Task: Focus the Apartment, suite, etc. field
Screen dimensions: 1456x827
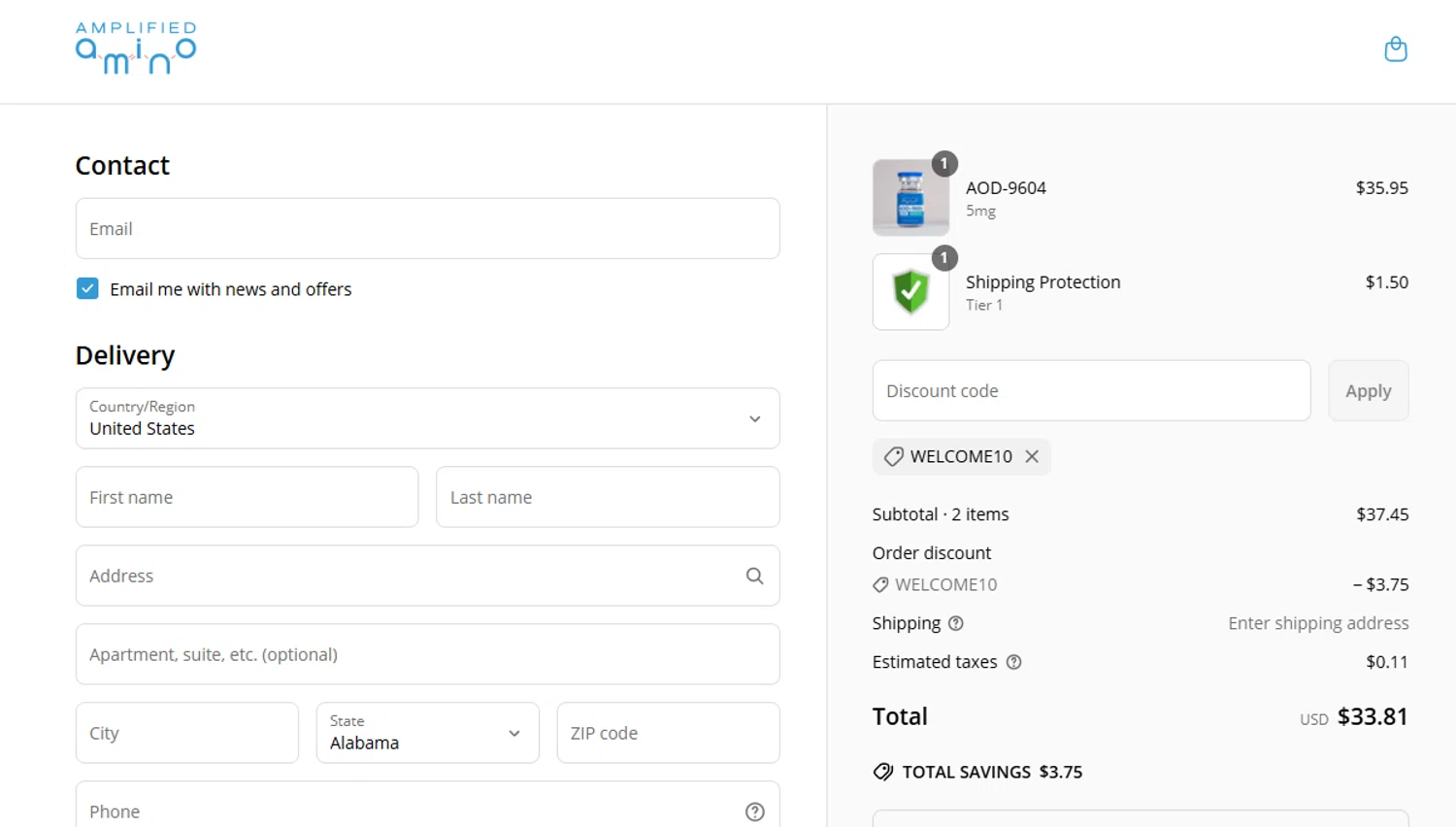Action: tap(427, 654)
